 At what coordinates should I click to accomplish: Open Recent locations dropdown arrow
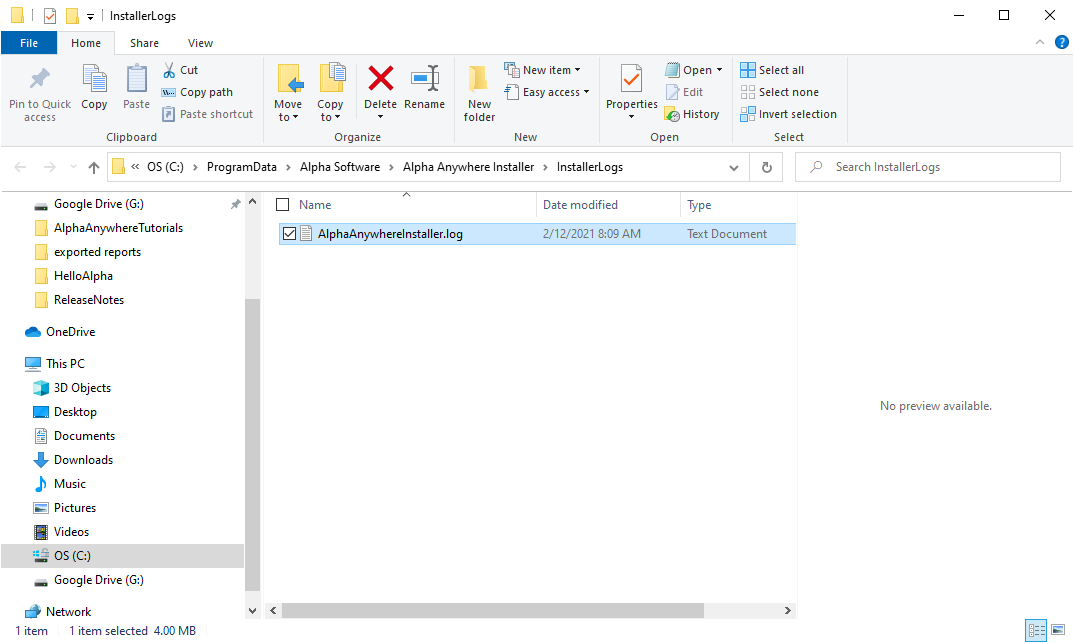(x=73, y=167)
